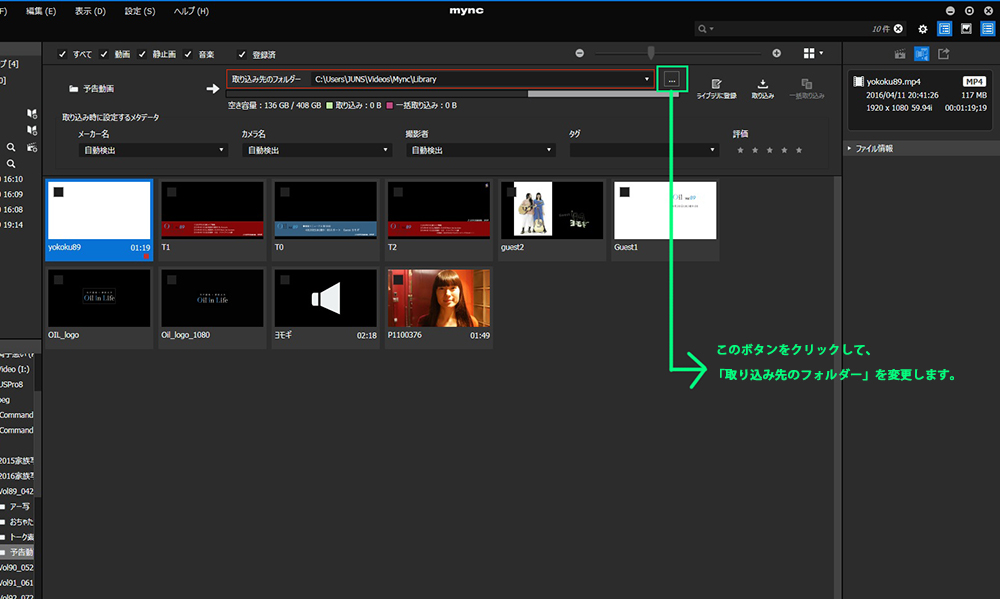The image size is (1000, 599).
Task: Zoom out thumbnails with minus icon
Action: point(580,53)
